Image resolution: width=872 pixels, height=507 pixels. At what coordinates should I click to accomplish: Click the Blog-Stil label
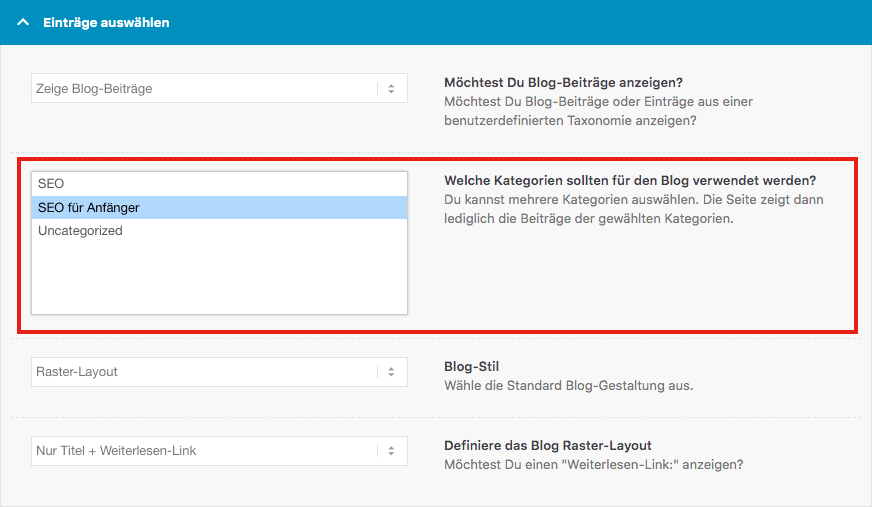(472, 366)
